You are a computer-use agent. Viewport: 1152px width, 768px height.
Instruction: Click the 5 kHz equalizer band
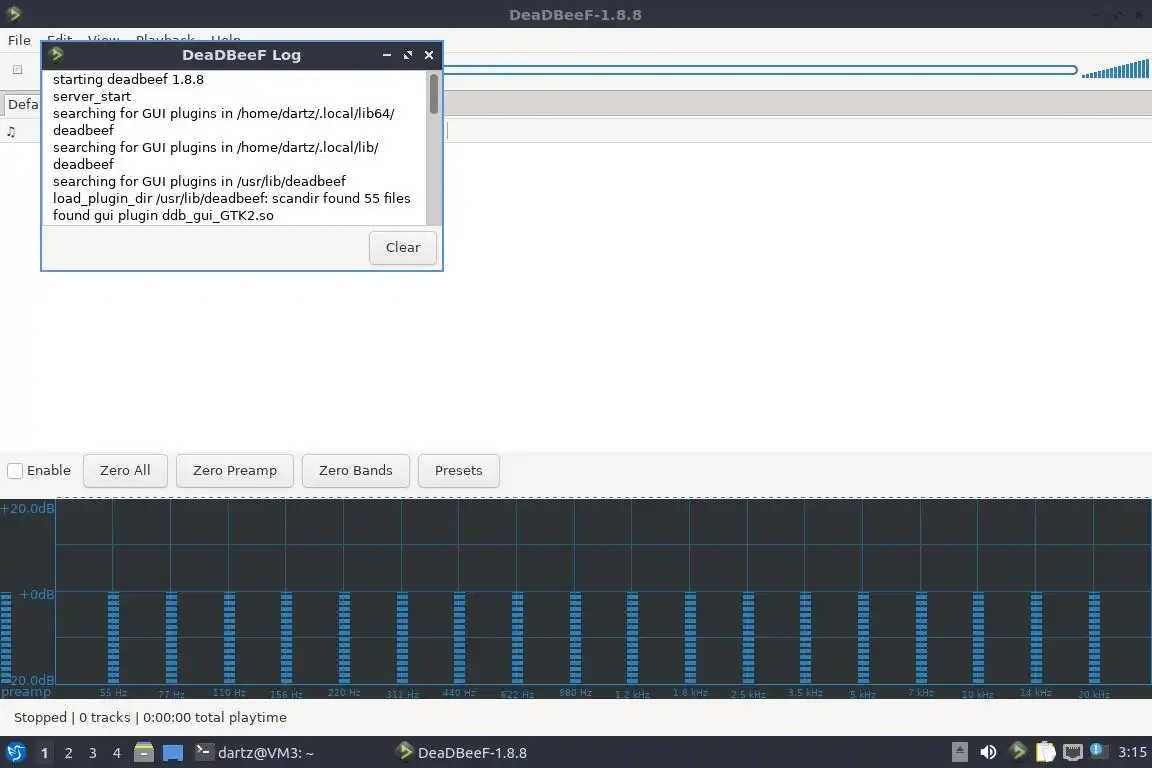863,638
